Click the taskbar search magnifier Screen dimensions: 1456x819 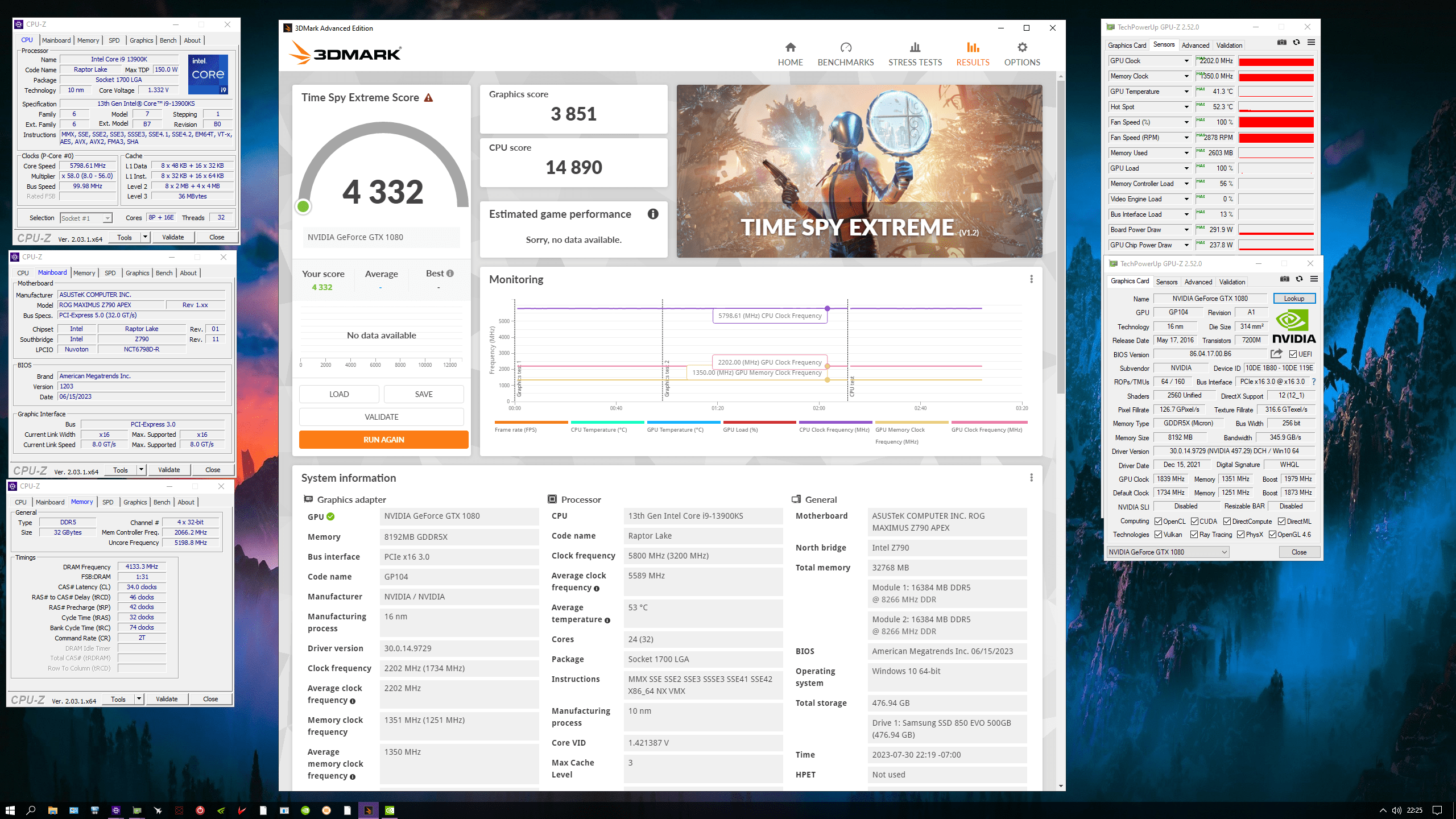31,810
